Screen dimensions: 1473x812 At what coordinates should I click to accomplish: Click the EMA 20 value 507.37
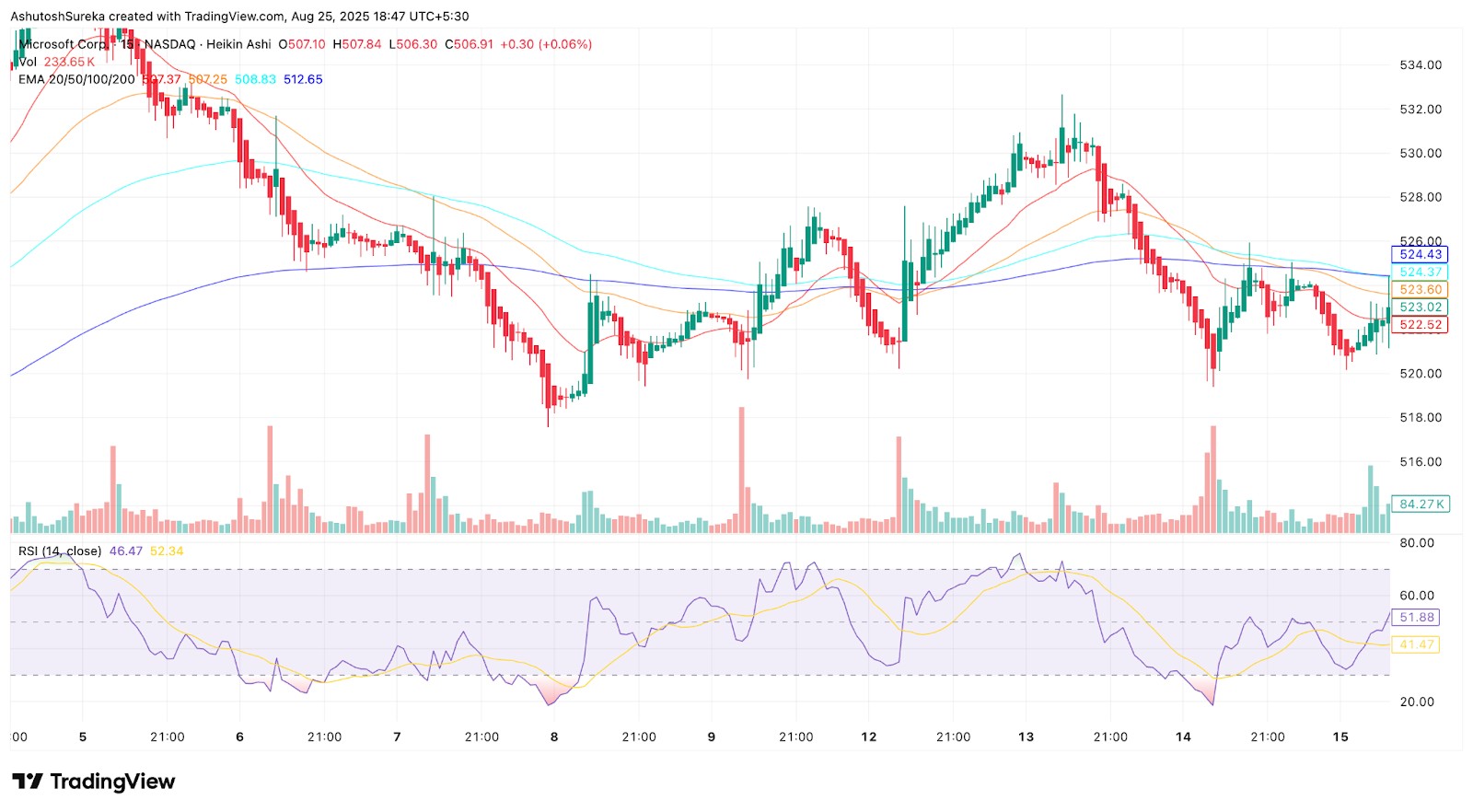point(162,79)
